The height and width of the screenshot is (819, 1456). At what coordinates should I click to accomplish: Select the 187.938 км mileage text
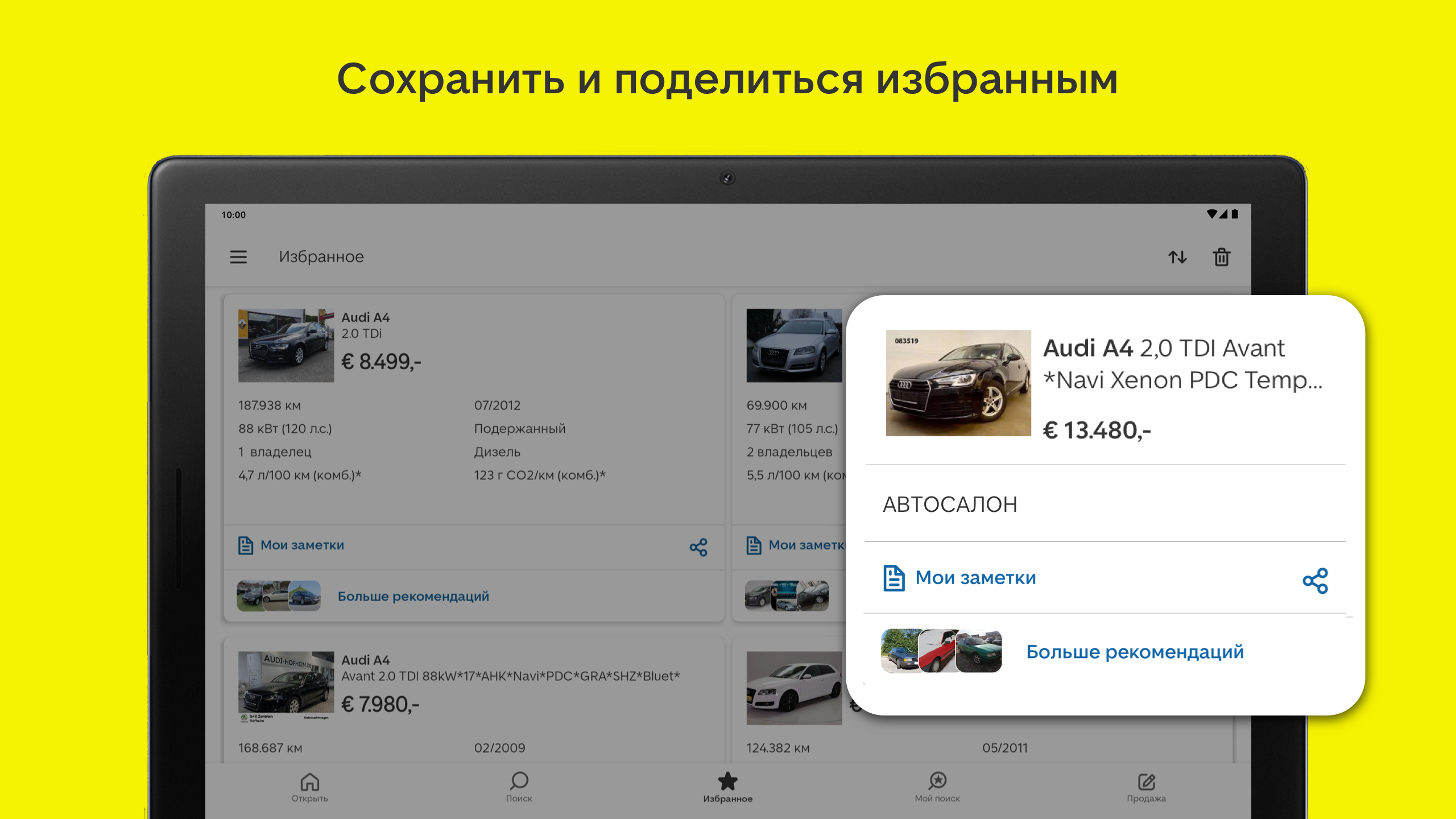tap(270, 406)
